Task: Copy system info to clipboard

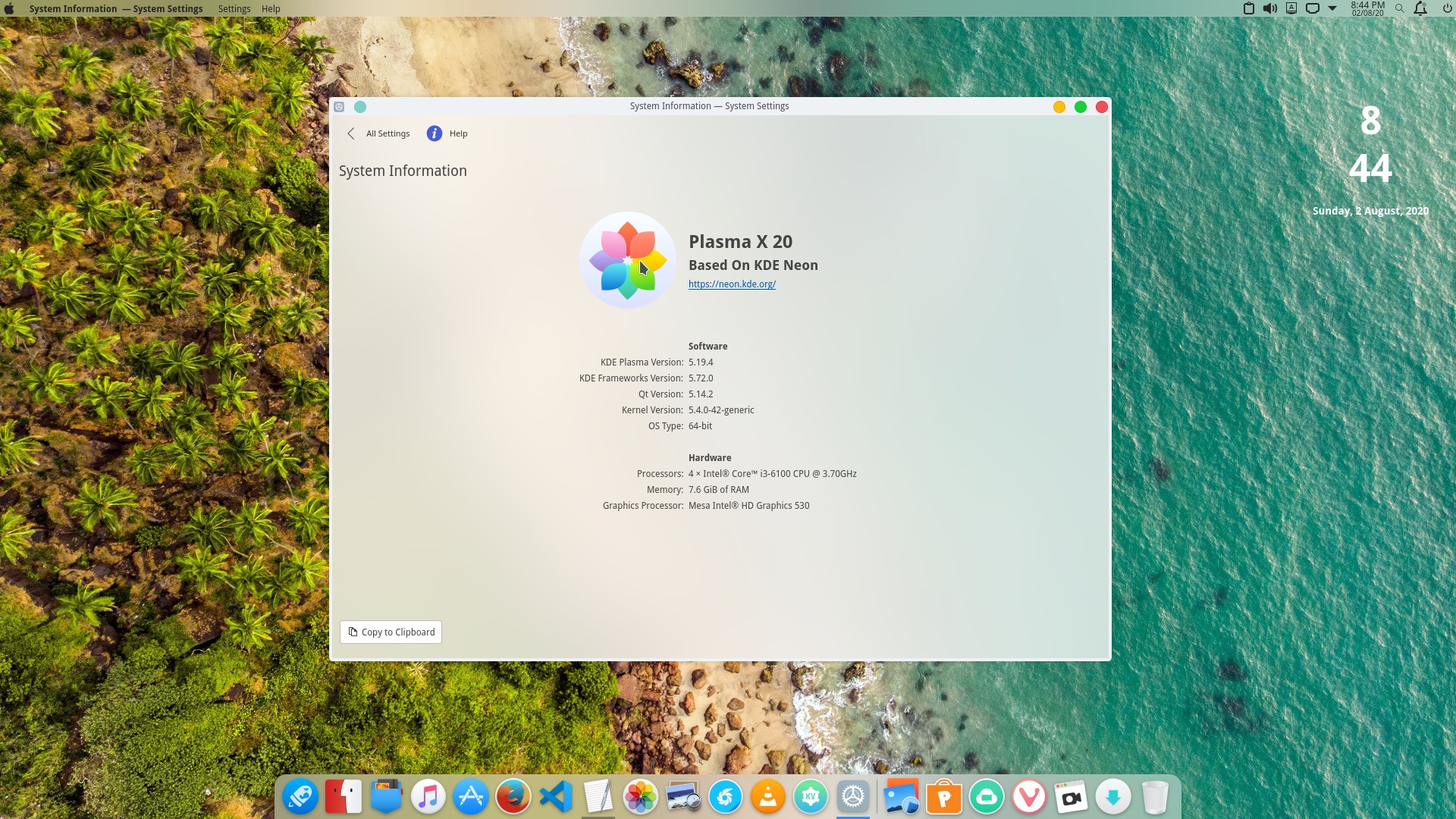Action: click(391, 632)
